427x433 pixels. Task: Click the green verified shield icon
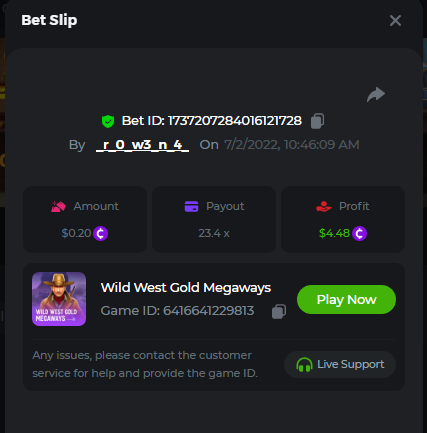click(108, 121)
